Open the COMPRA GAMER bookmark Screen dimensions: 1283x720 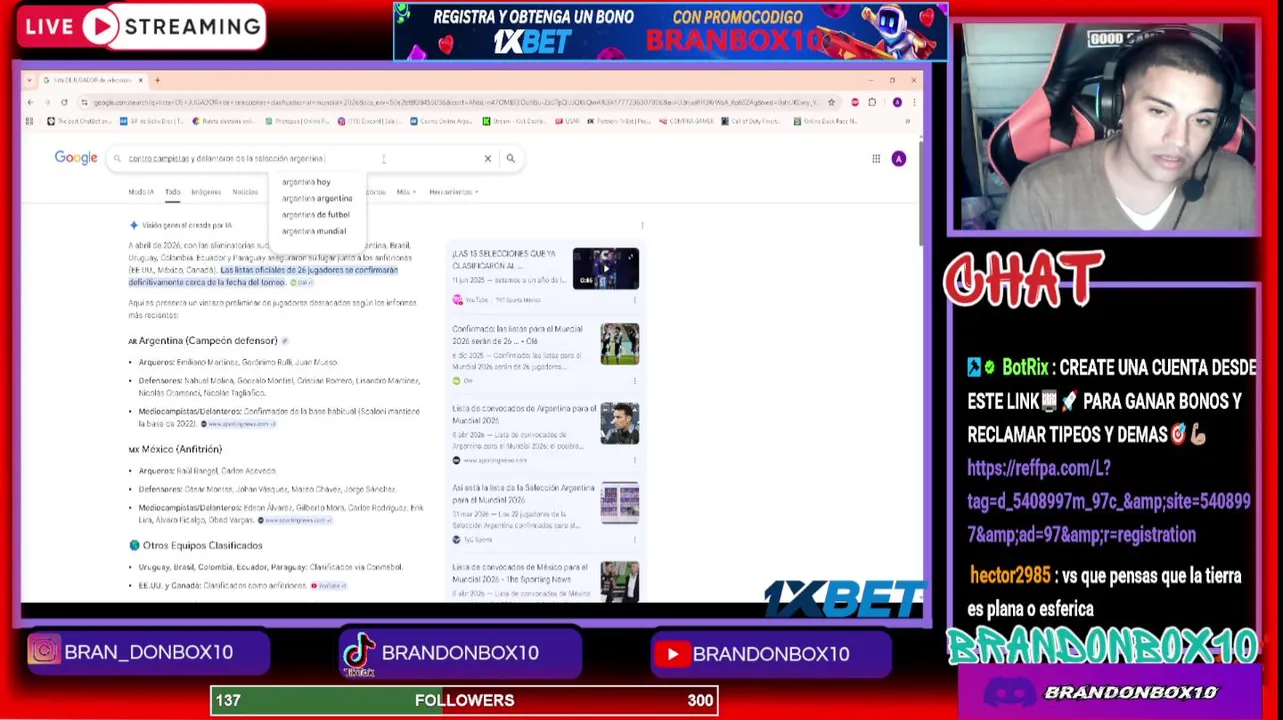coord(684,121)
